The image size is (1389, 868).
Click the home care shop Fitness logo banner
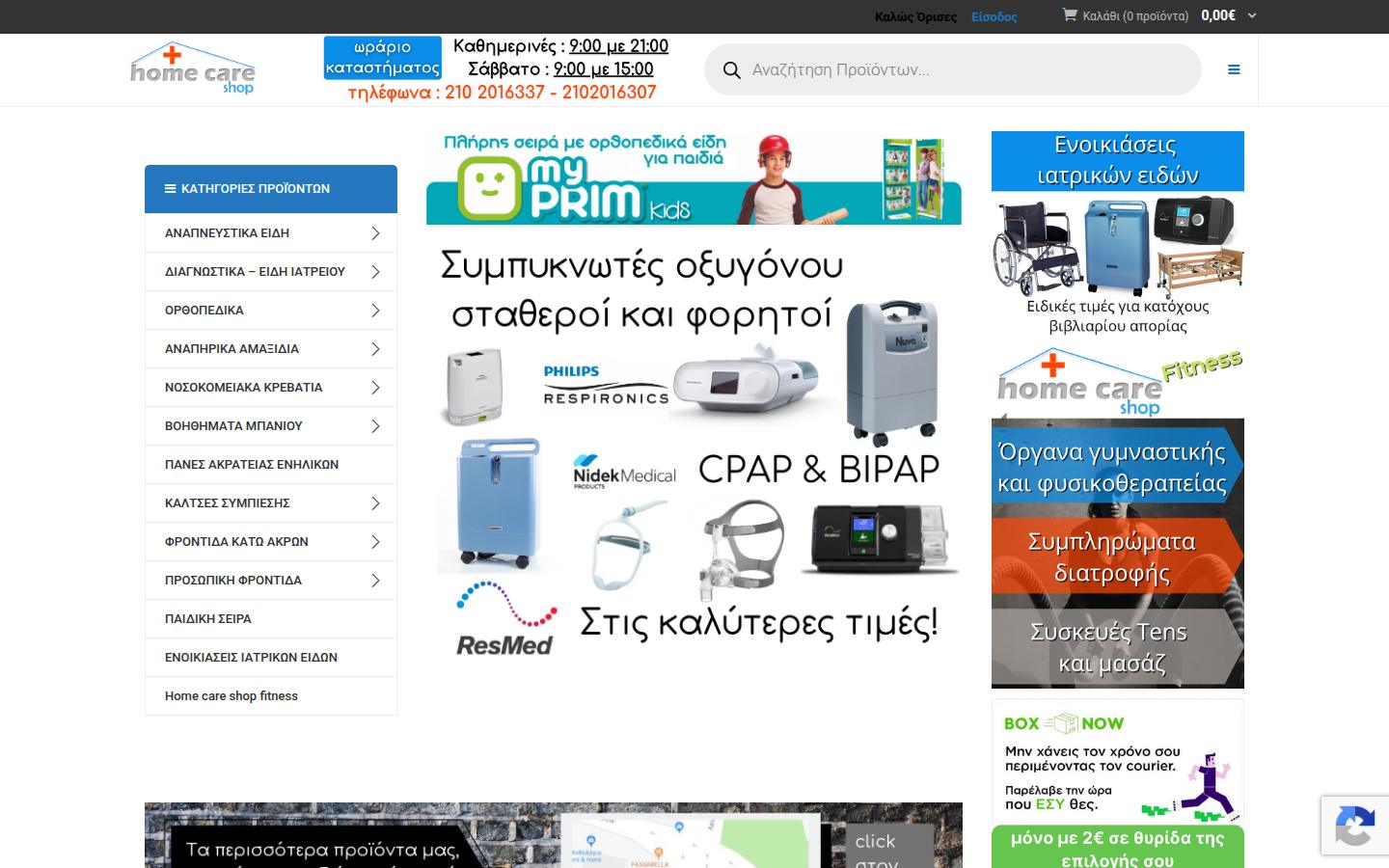(1118, 382)
